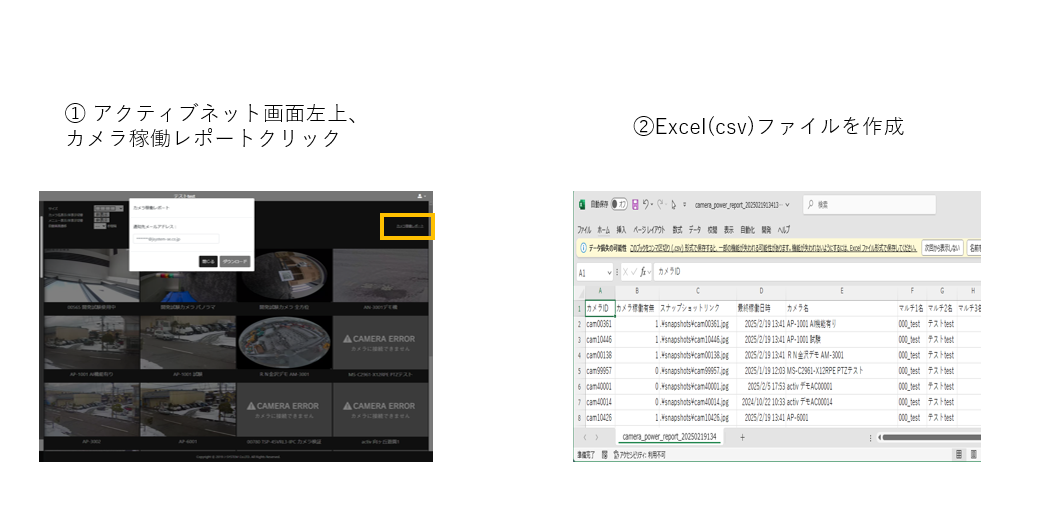Screen dimensions: 1053x524
Task: Click the 次回から表示しない button
Action: tap(942, 248)
